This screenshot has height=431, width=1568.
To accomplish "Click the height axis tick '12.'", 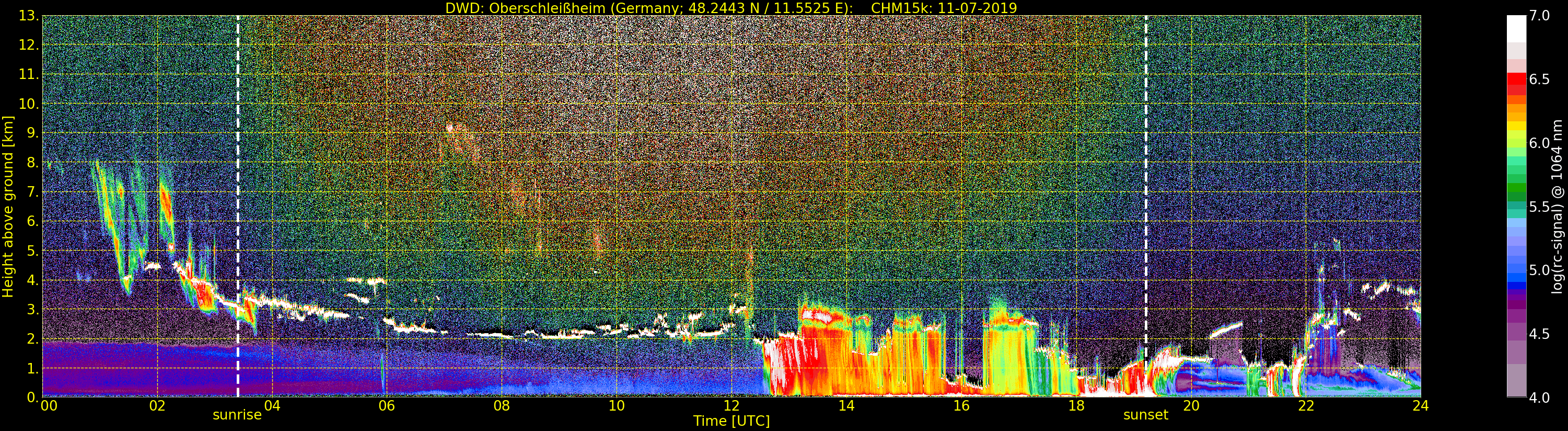I will [x=28, y=45].
